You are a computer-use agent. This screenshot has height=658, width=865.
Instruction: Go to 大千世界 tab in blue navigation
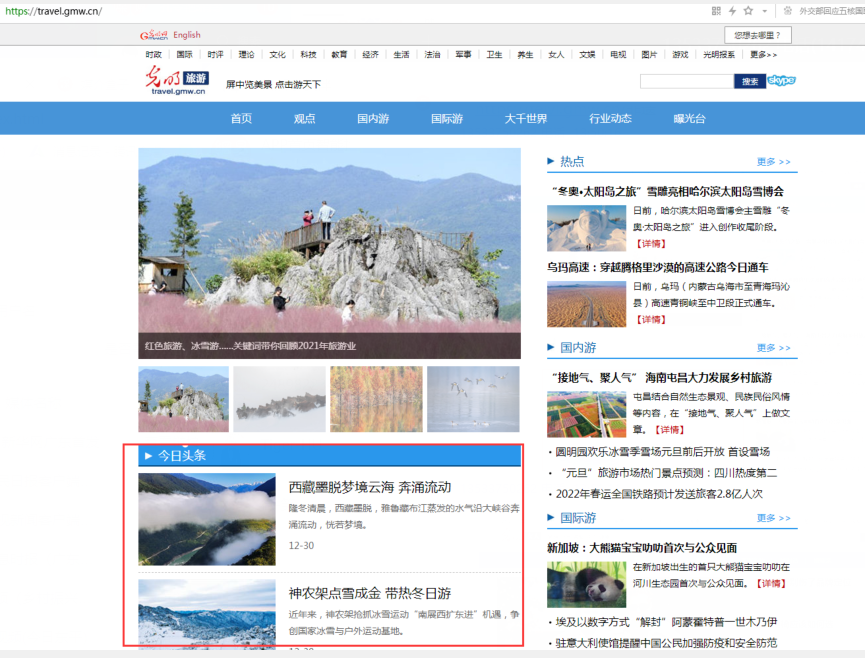[526, 119]
